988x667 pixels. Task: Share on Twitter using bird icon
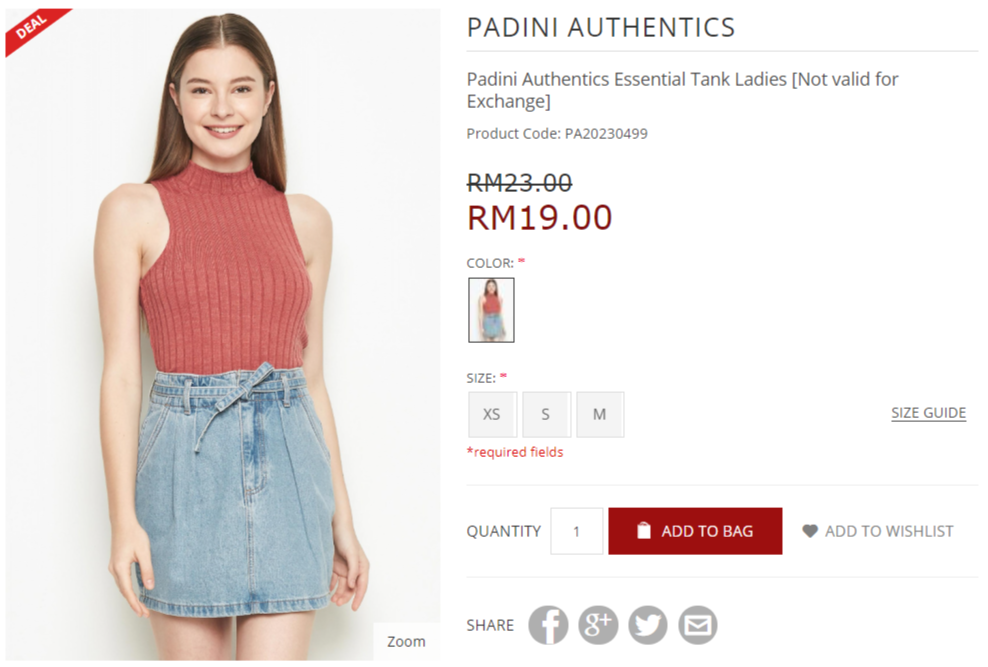648,625
